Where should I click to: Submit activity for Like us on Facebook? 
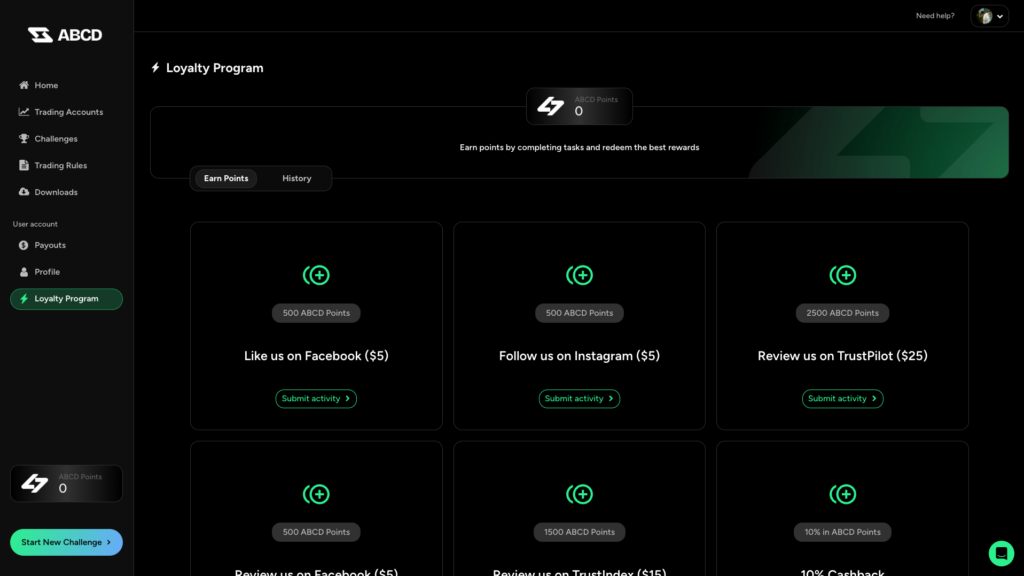click(x=316, y=399)
